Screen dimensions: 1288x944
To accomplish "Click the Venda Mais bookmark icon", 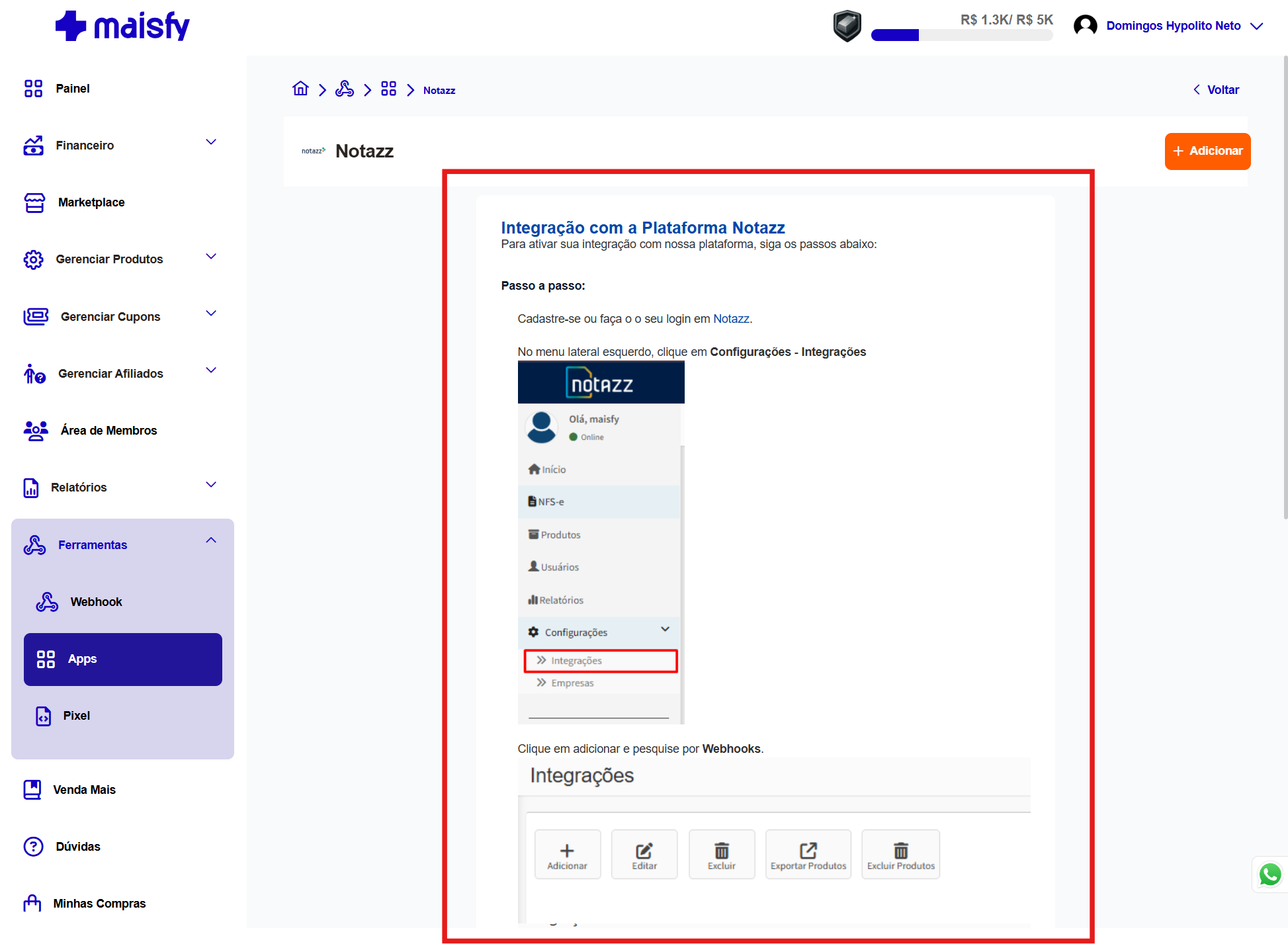I will point(32,790).
